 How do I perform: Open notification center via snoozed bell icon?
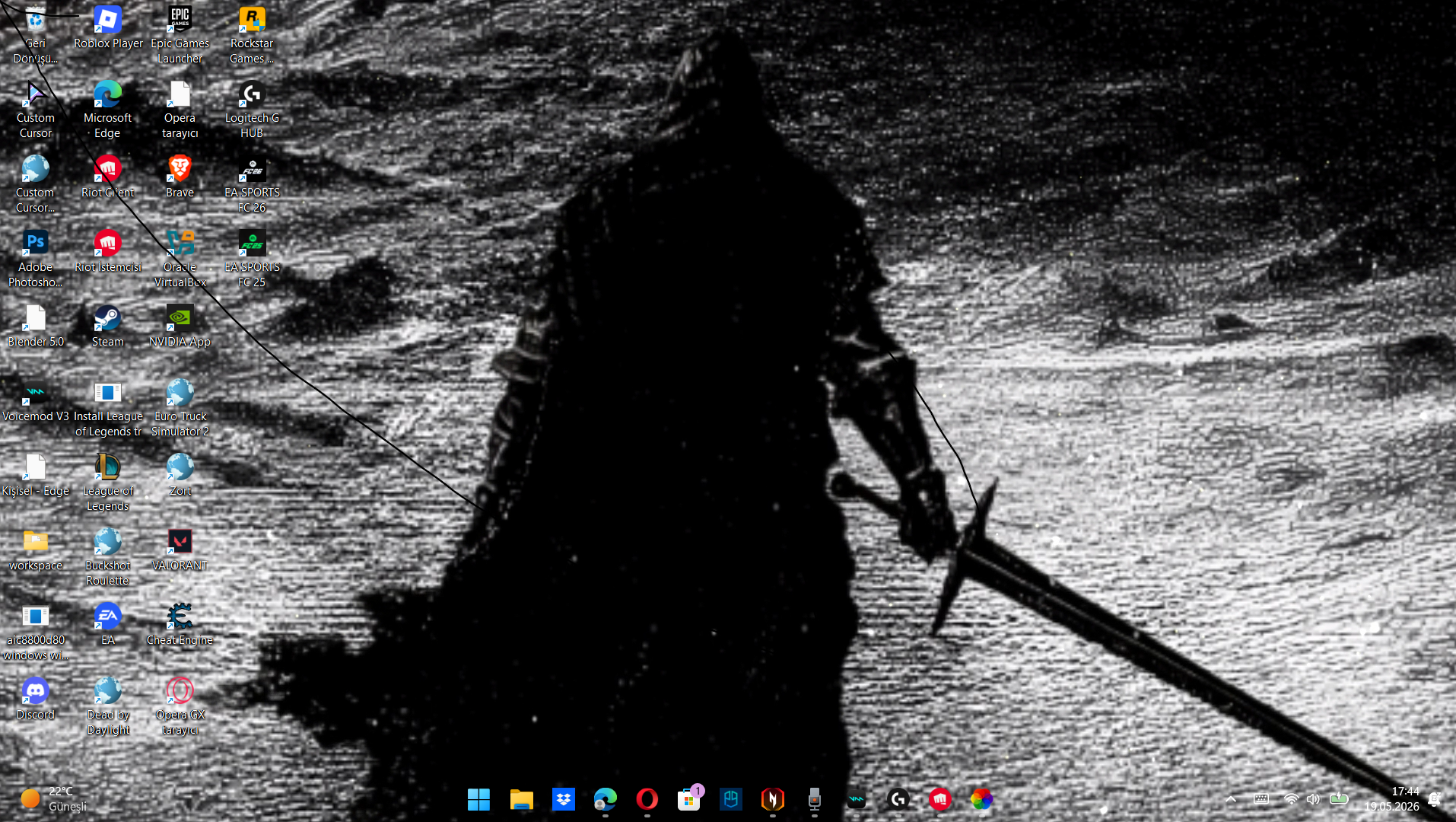pyautogui.click(x=1435, y=799)
